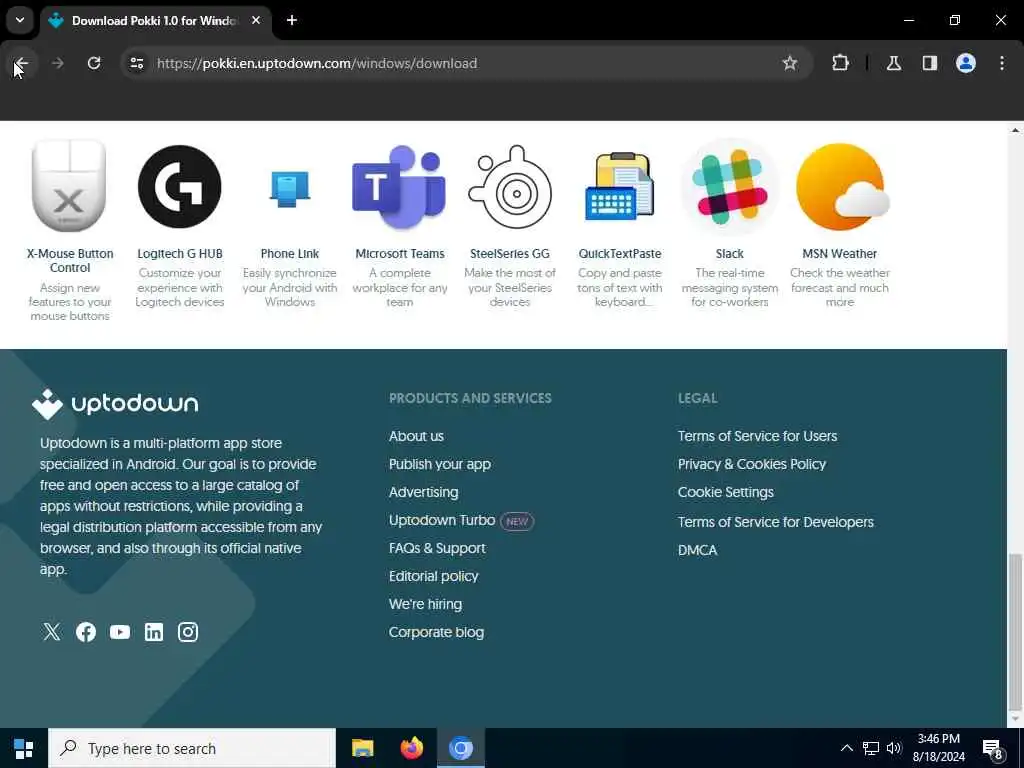Open network status icon in tray
1024x768 pixels.
coord(871,748)
